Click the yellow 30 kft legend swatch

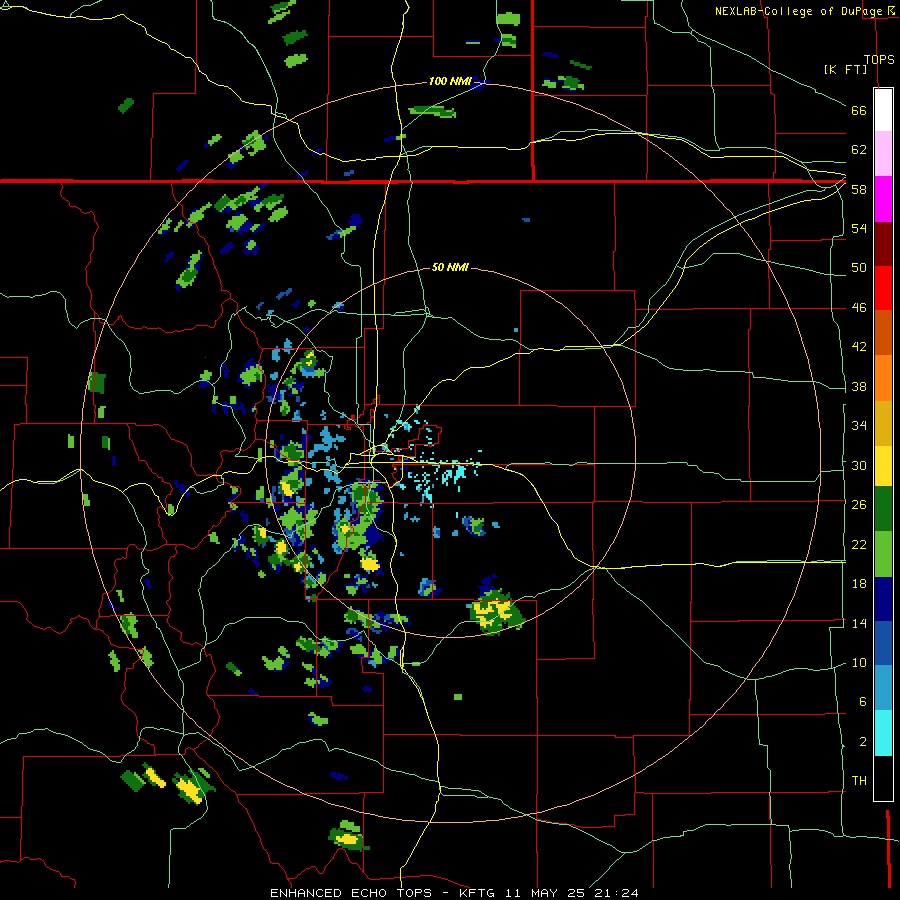pyautogui.click(x=883, y=466)
